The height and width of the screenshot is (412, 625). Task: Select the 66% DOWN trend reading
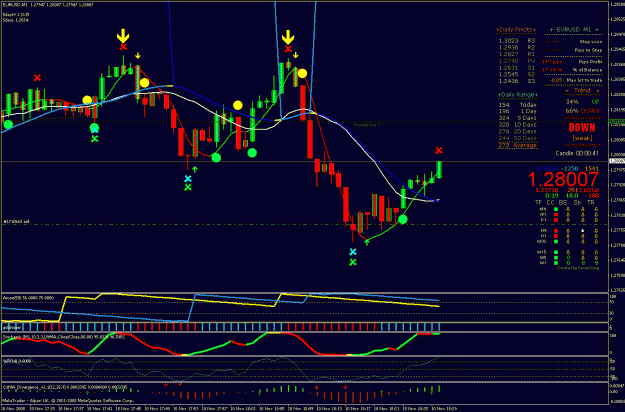(582, 111)
